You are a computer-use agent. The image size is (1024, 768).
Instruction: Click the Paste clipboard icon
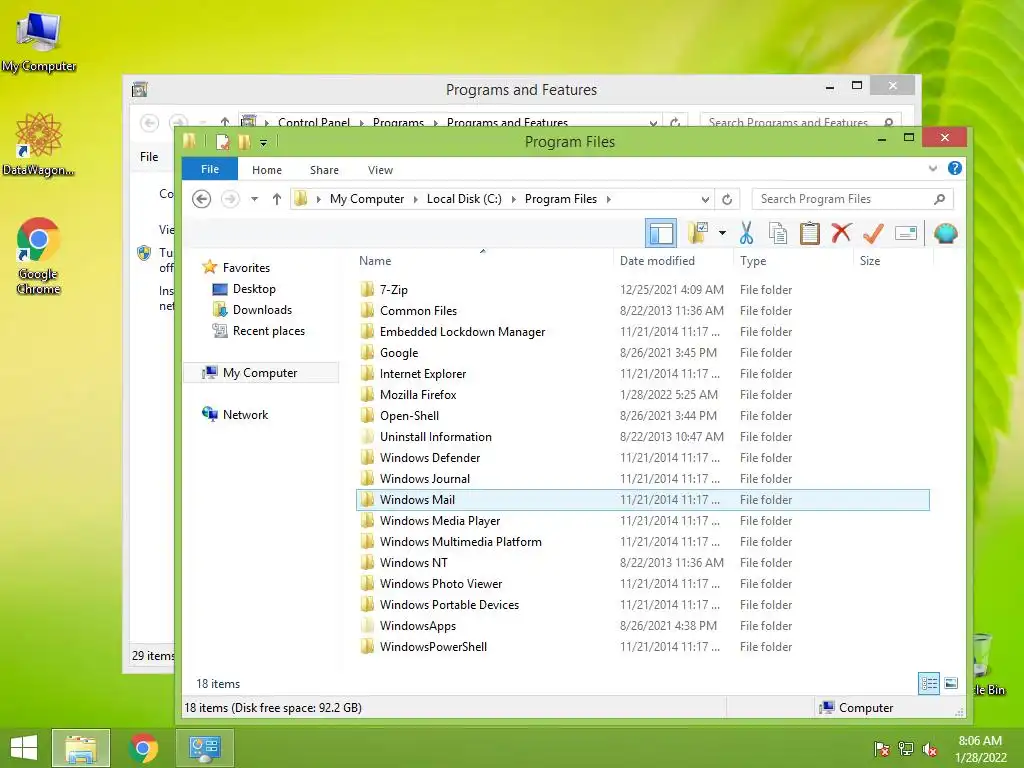pyautogui.click(x=810, y=233)
